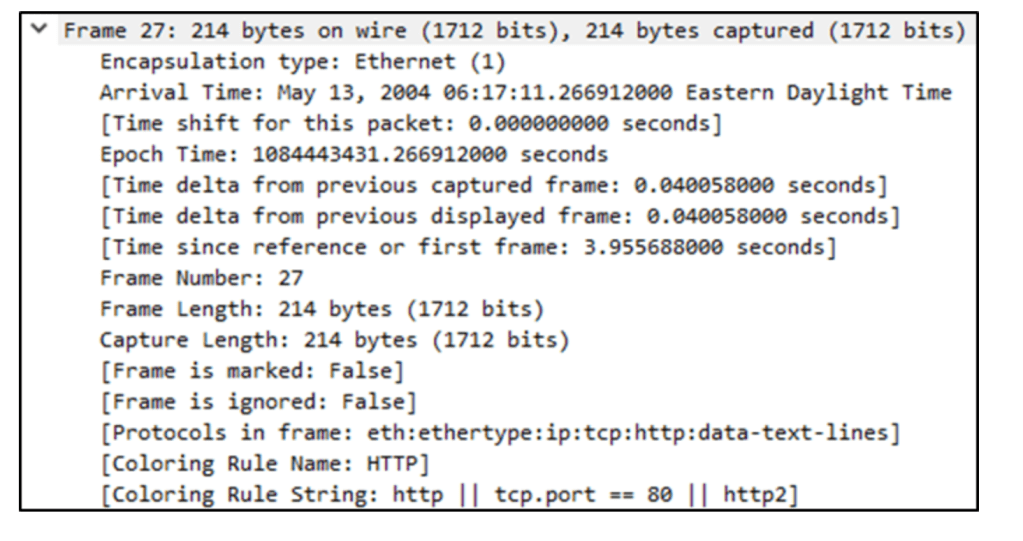The image size is (1023, 541).
Task: Select Time delta from previous displayed frame
Action: click(499, 217)
